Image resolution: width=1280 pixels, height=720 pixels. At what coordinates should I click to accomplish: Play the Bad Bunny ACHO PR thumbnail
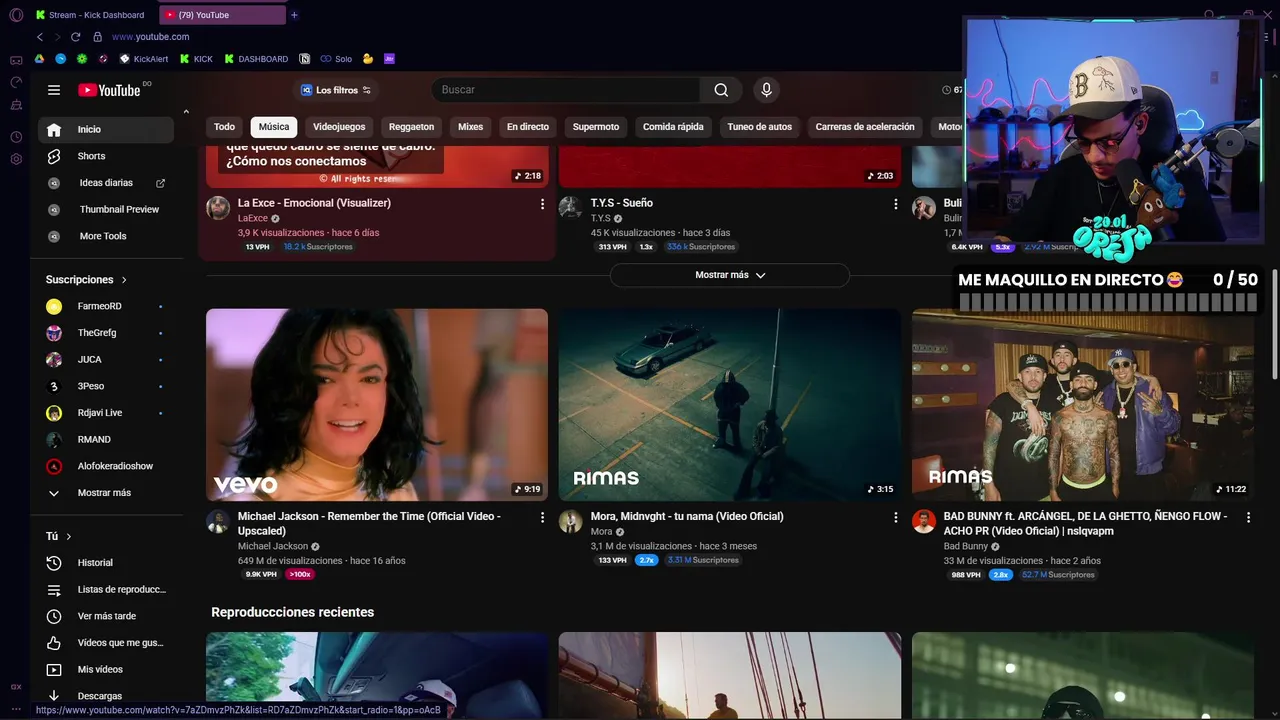[1083, 404]
